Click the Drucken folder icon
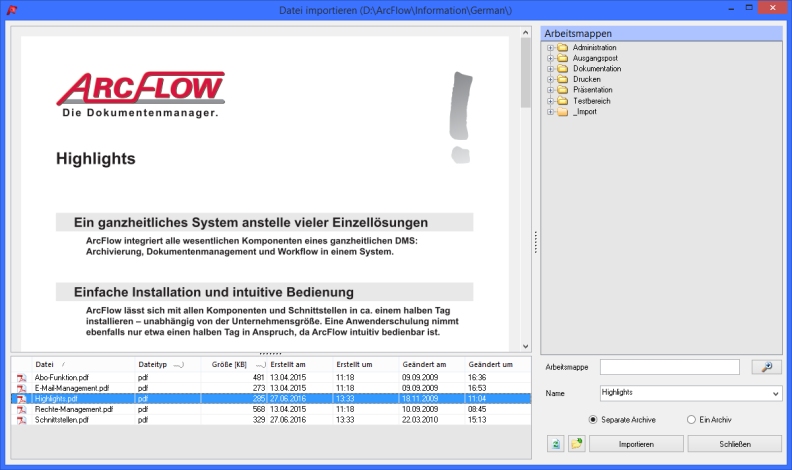 [x=563, y=79]
